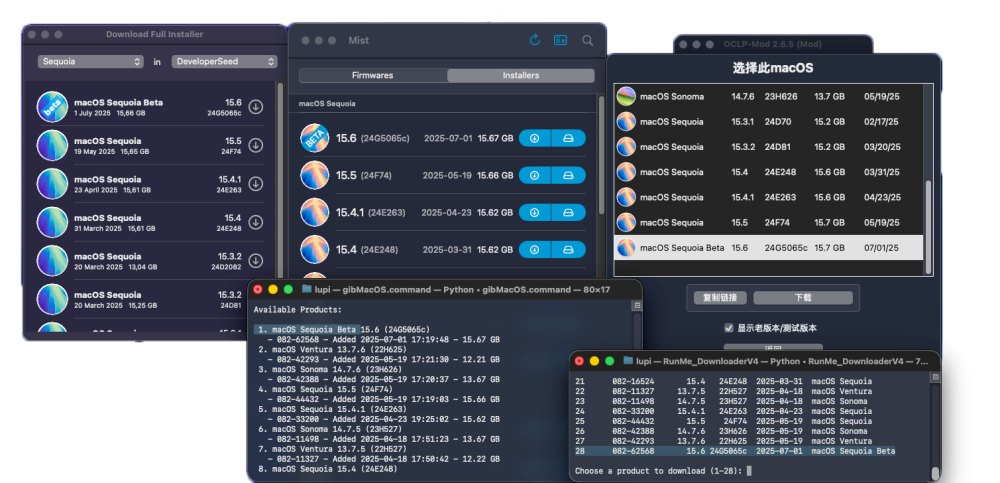Create bootable disk for 15.4.1 in Mist

[568, 212]
